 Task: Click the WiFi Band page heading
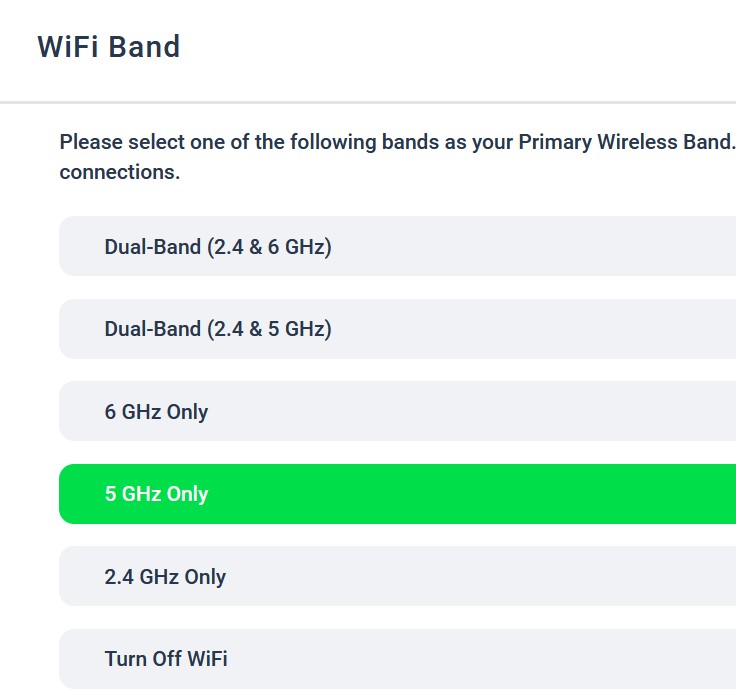click(109, 47)
